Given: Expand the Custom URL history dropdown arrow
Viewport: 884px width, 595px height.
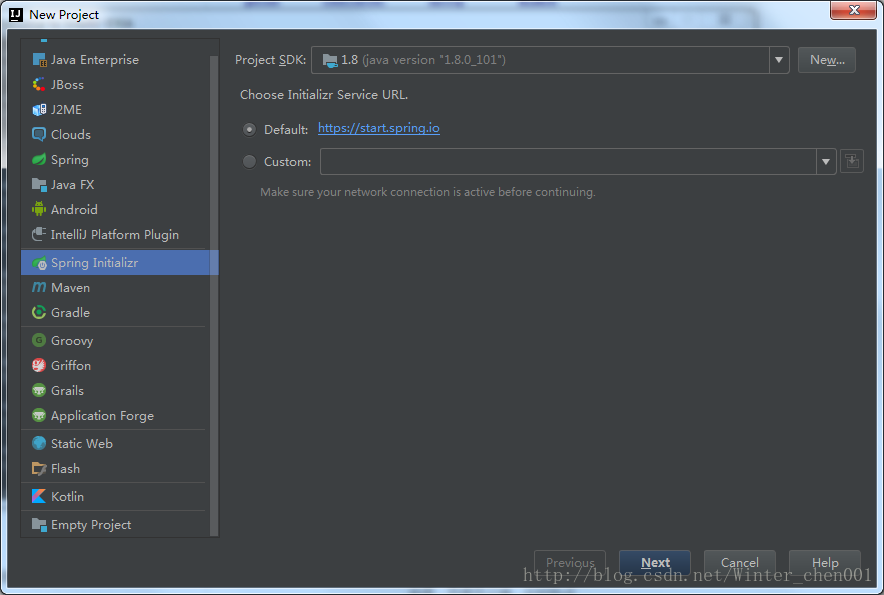Looking at the screenshot, I should (826, 162).
